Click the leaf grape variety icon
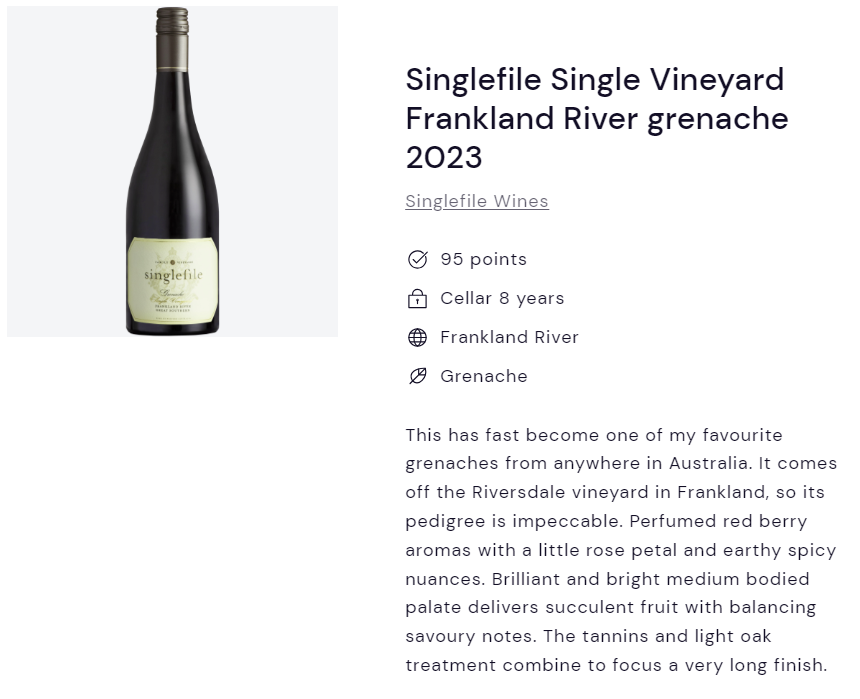The image size is (860, 699). [417, 376]
